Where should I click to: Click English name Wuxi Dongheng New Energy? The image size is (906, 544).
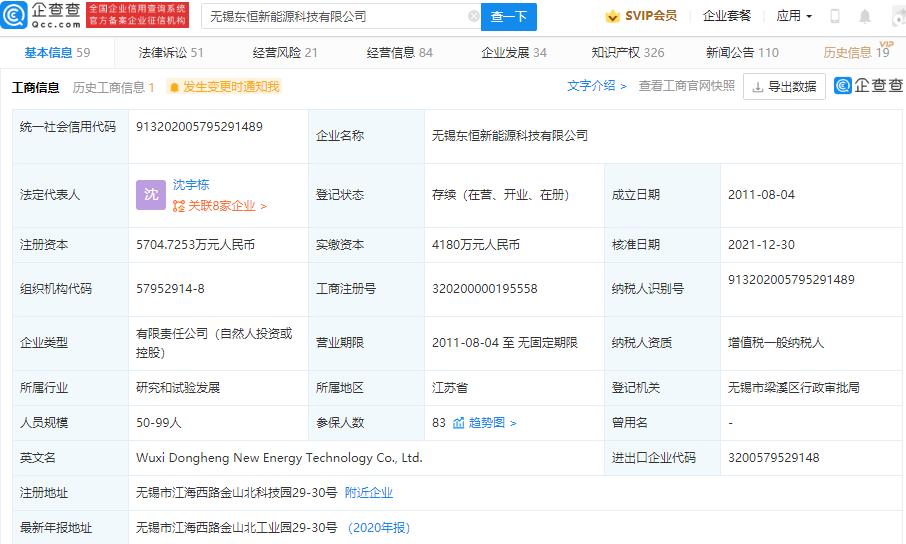pos(279,458)
